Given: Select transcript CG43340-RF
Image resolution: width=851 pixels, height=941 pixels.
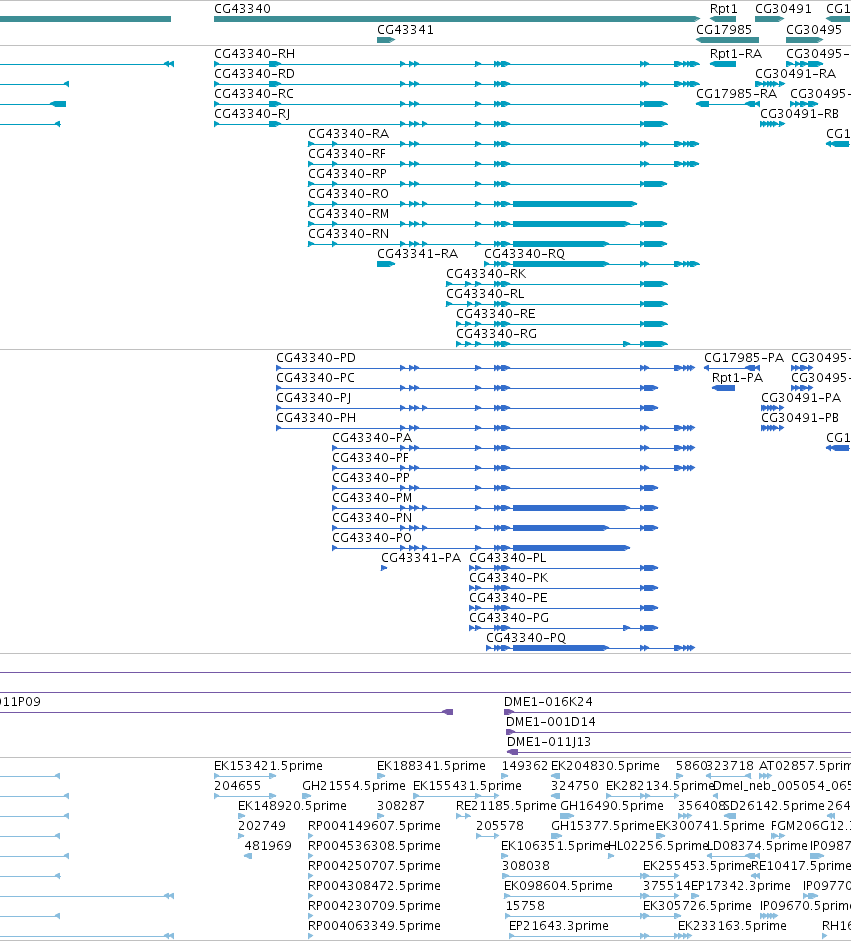Looking at the screenshot, I should coord(347,154).
